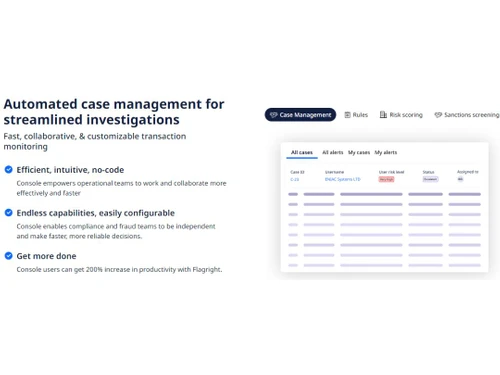Switch to the Risk scoring tab

click(401, 115)
